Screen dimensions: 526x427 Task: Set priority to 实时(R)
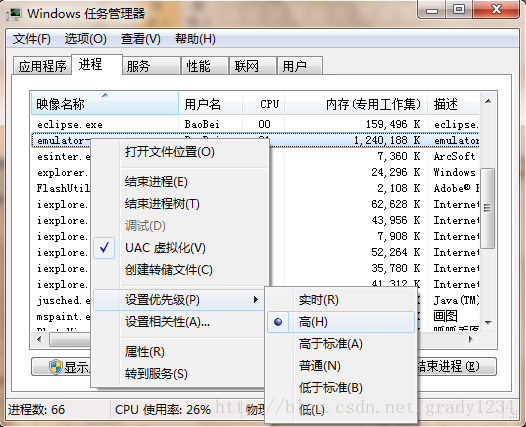coord(341,300)
